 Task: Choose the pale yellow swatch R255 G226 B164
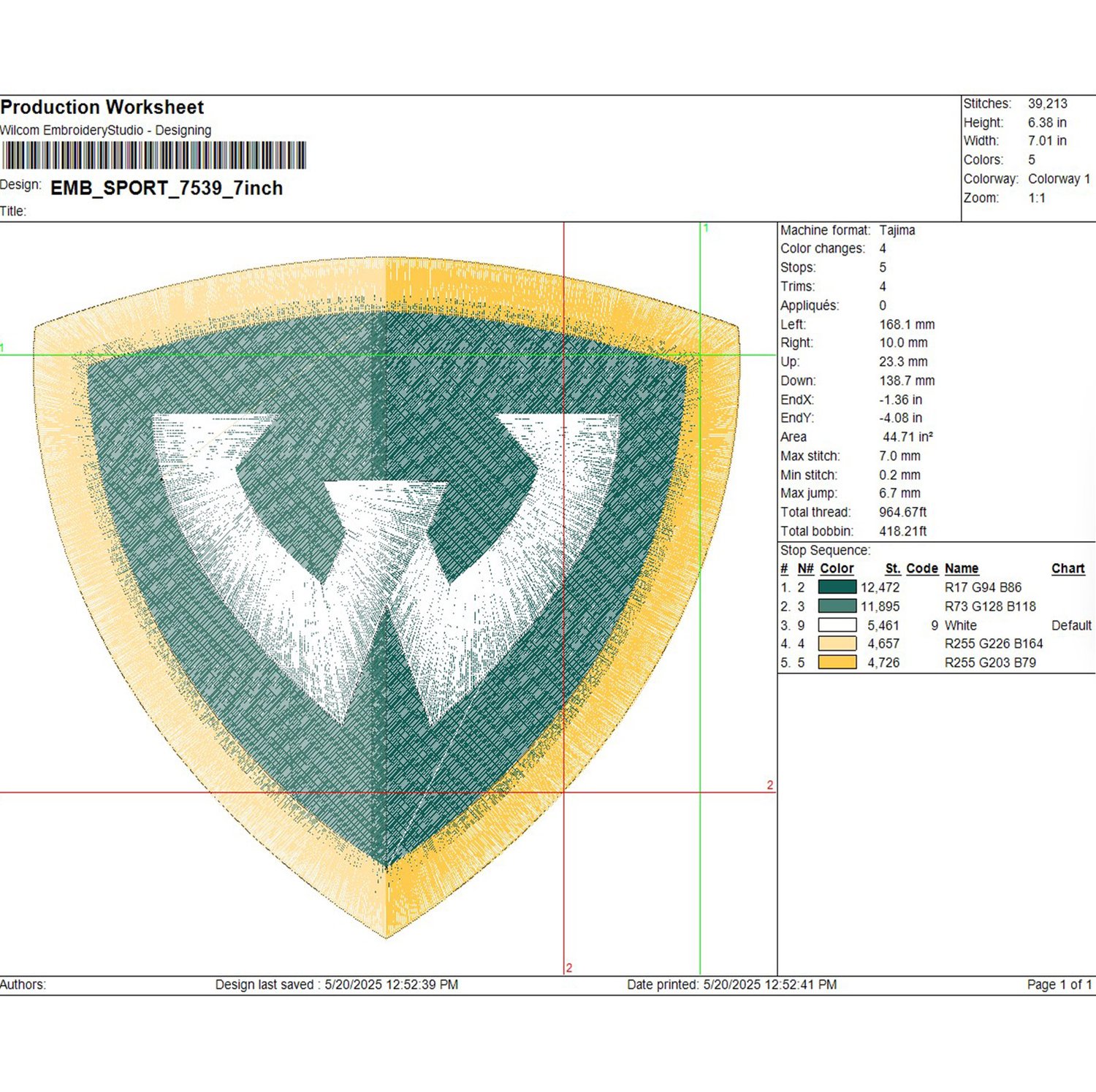(x=837, y=644)
